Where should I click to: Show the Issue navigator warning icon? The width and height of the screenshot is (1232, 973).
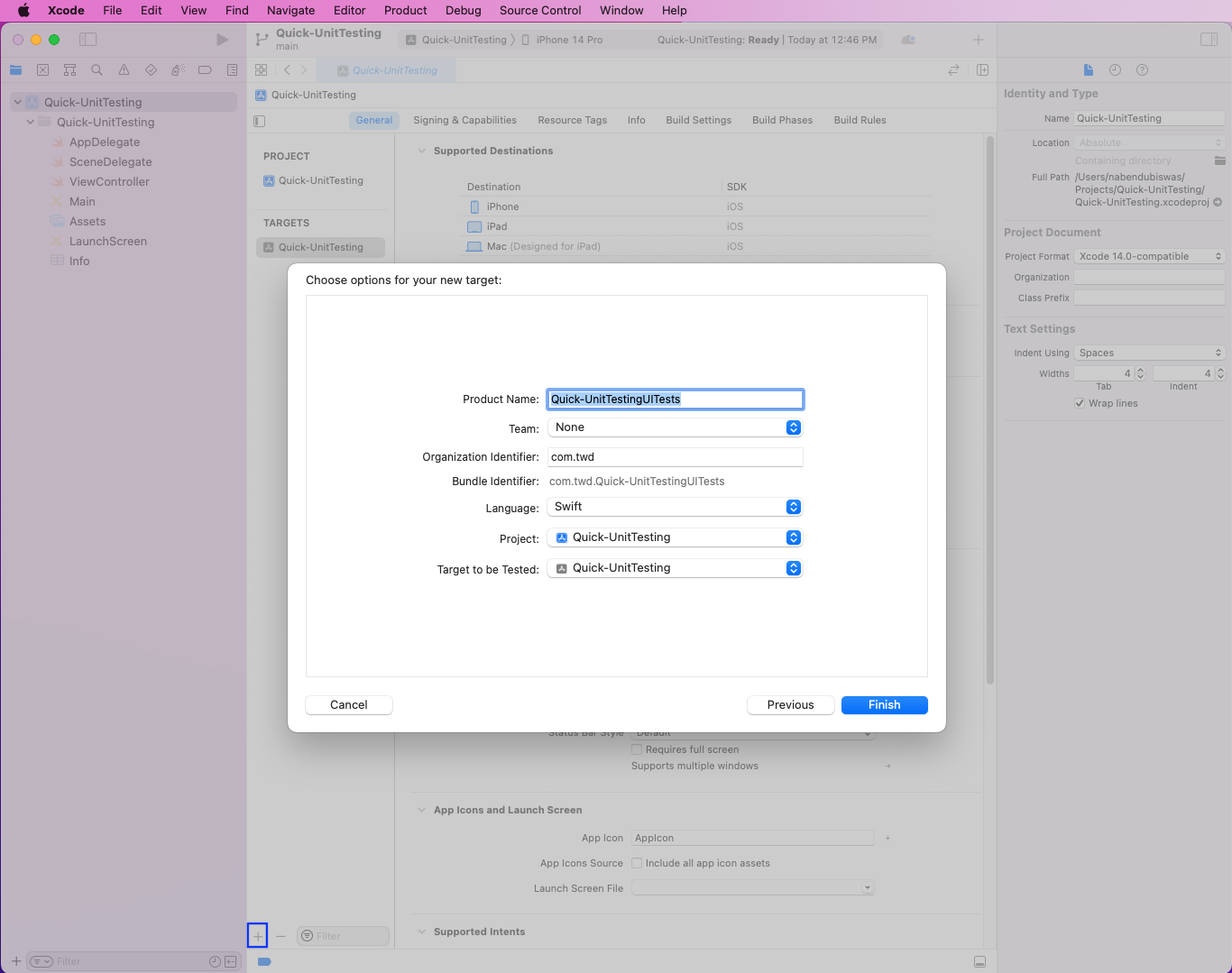coord(124,70)
